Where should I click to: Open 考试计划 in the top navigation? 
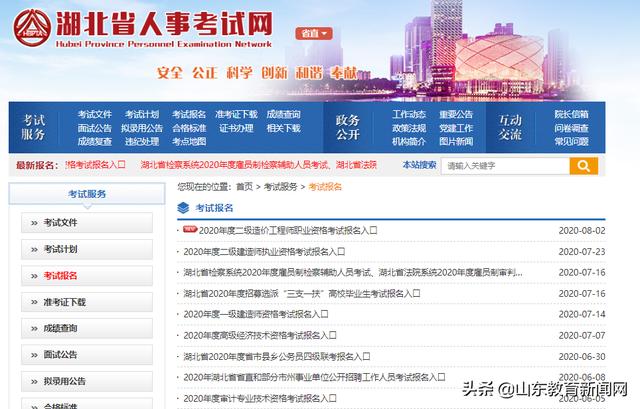click(x=142, y=114)
